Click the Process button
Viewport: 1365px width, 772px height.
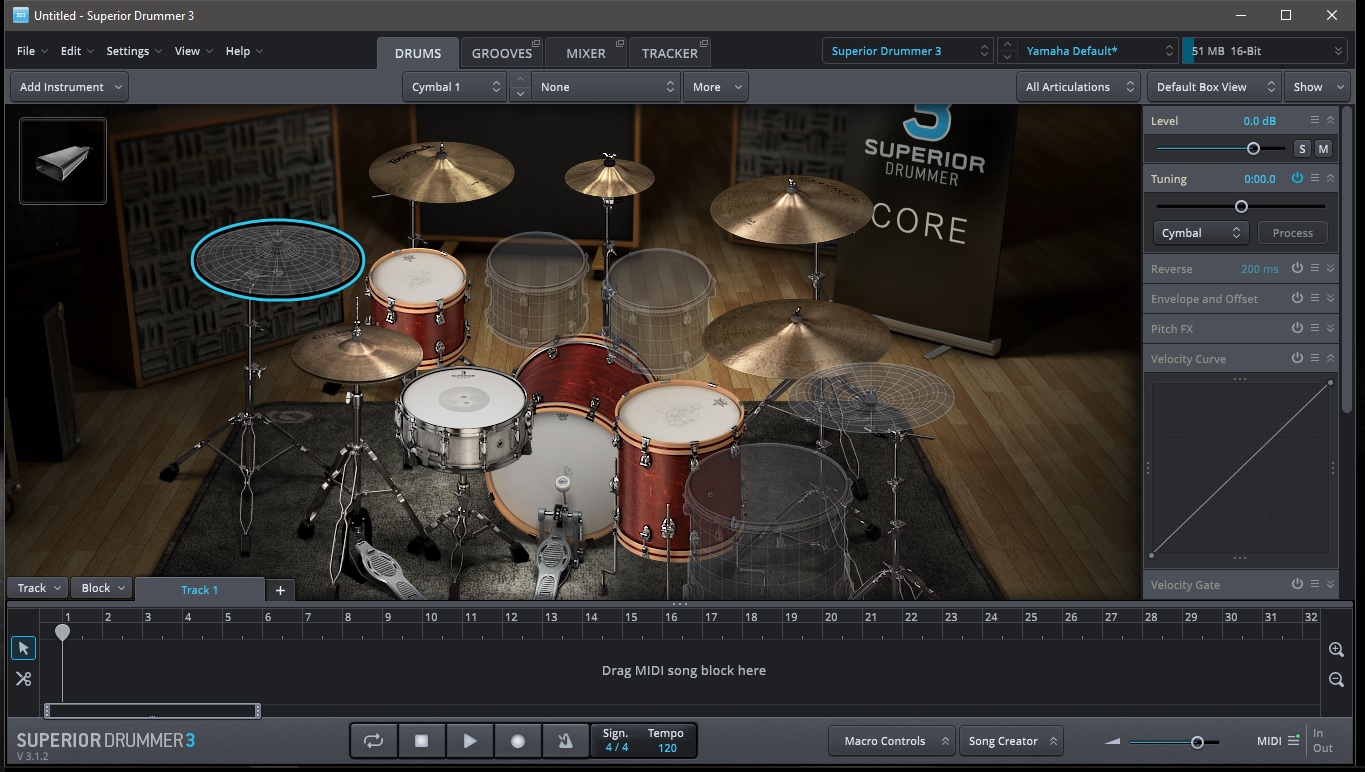point(1292,233)
